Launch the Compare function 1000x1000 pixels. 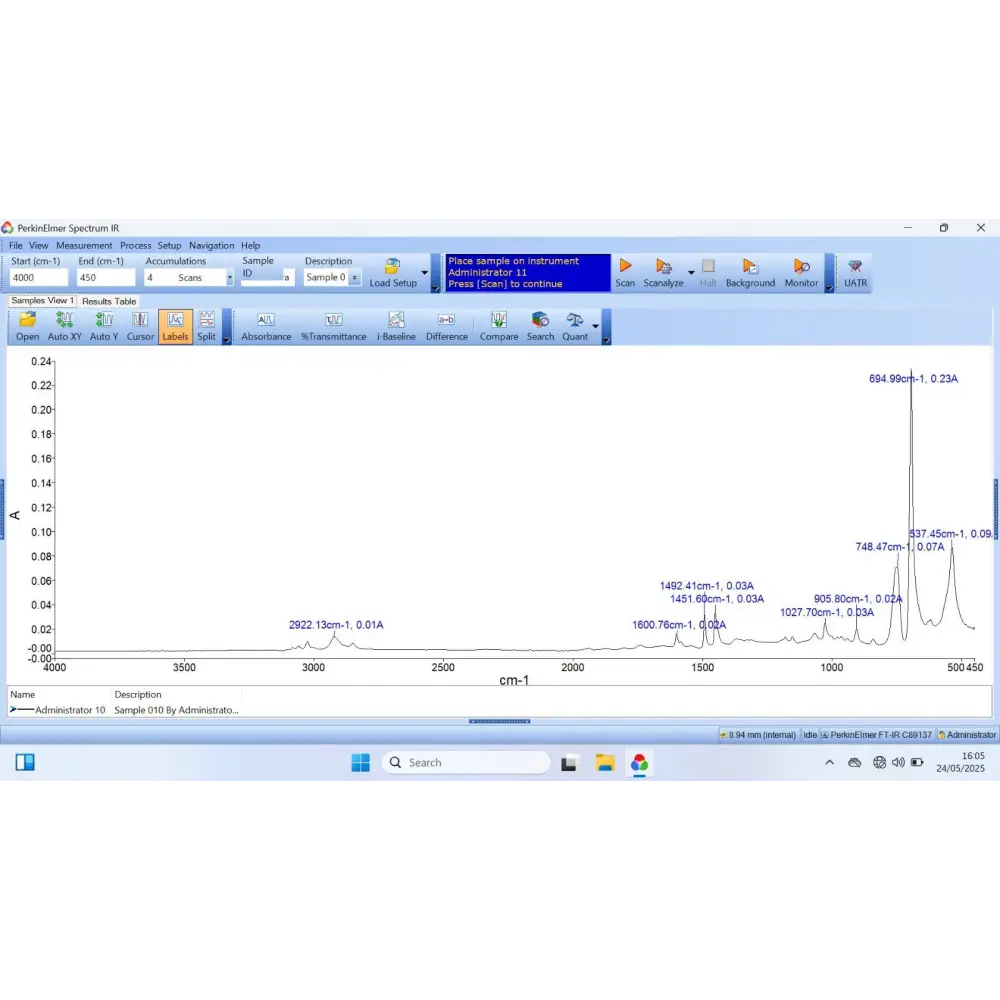(499, 327)
